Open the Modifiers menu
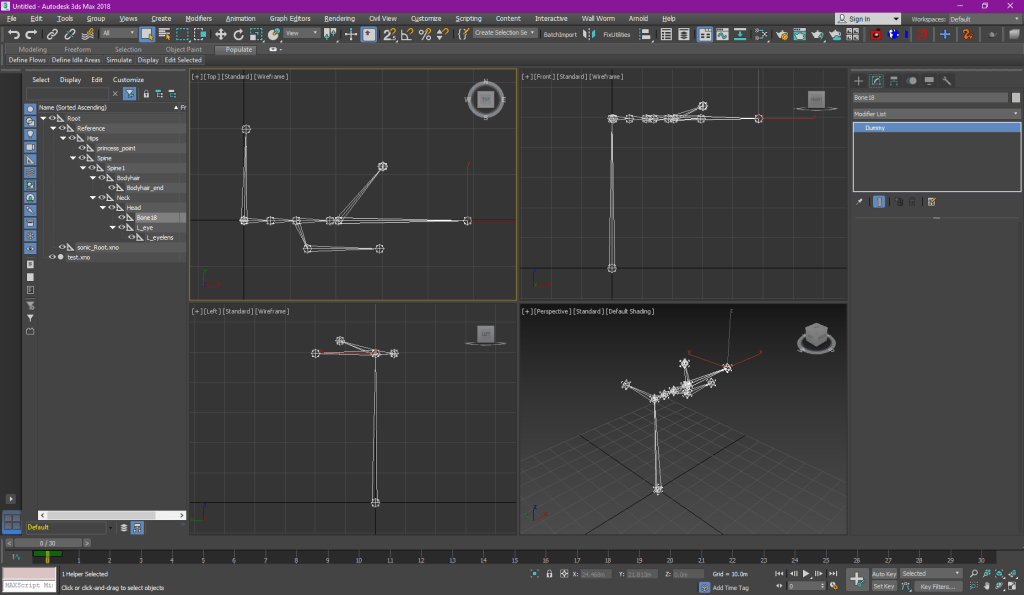 click(x=198, y=18)
